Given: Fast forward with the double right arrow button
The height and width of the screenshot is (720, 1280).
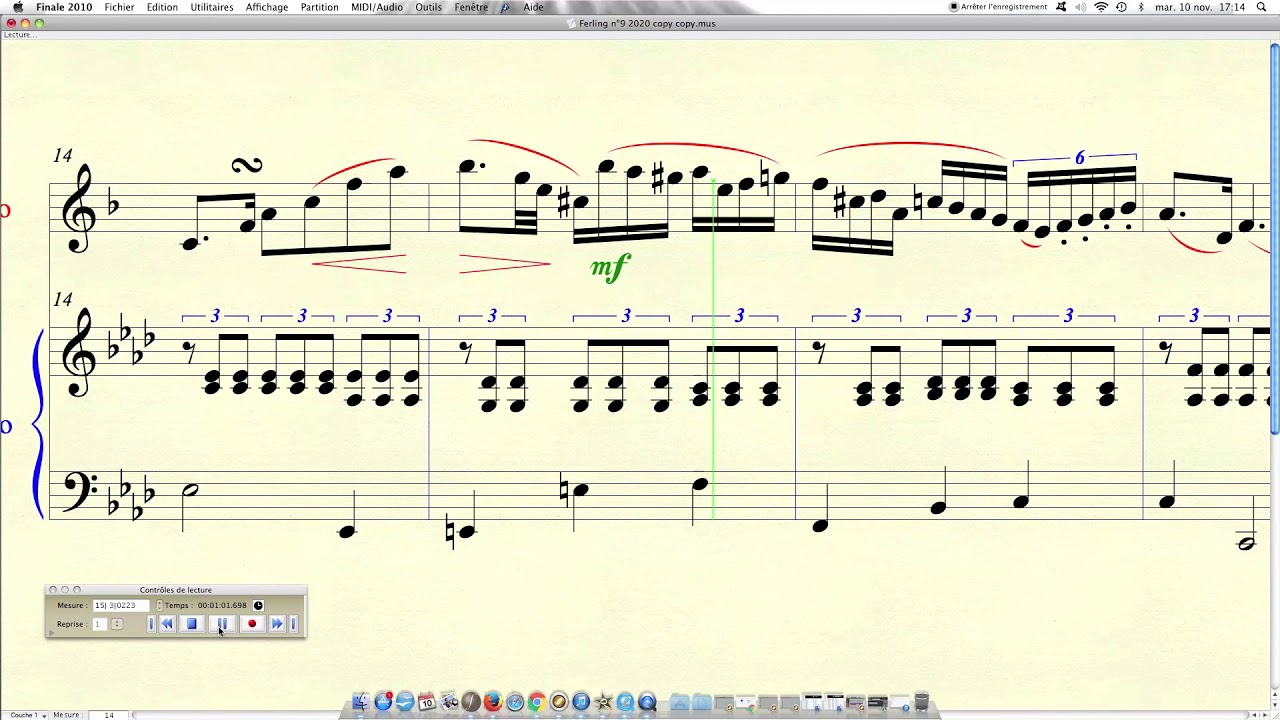Looking at the screenshot, I should 277,624.
